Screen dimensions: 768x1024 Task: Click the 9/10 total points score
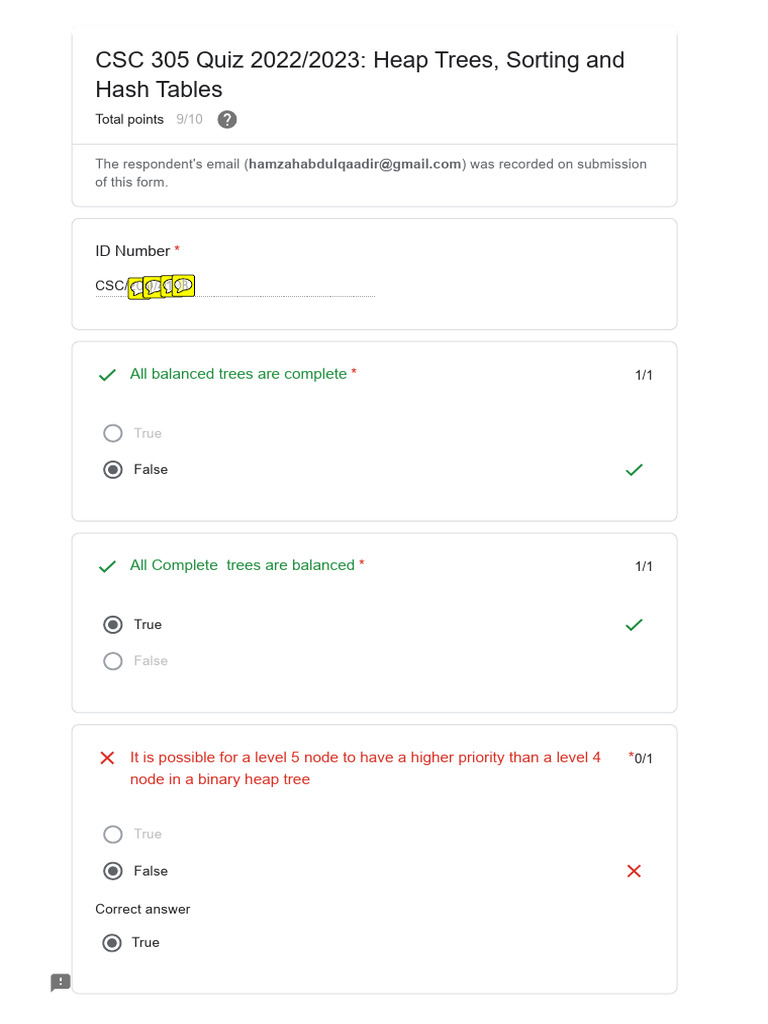click(189, 120)
